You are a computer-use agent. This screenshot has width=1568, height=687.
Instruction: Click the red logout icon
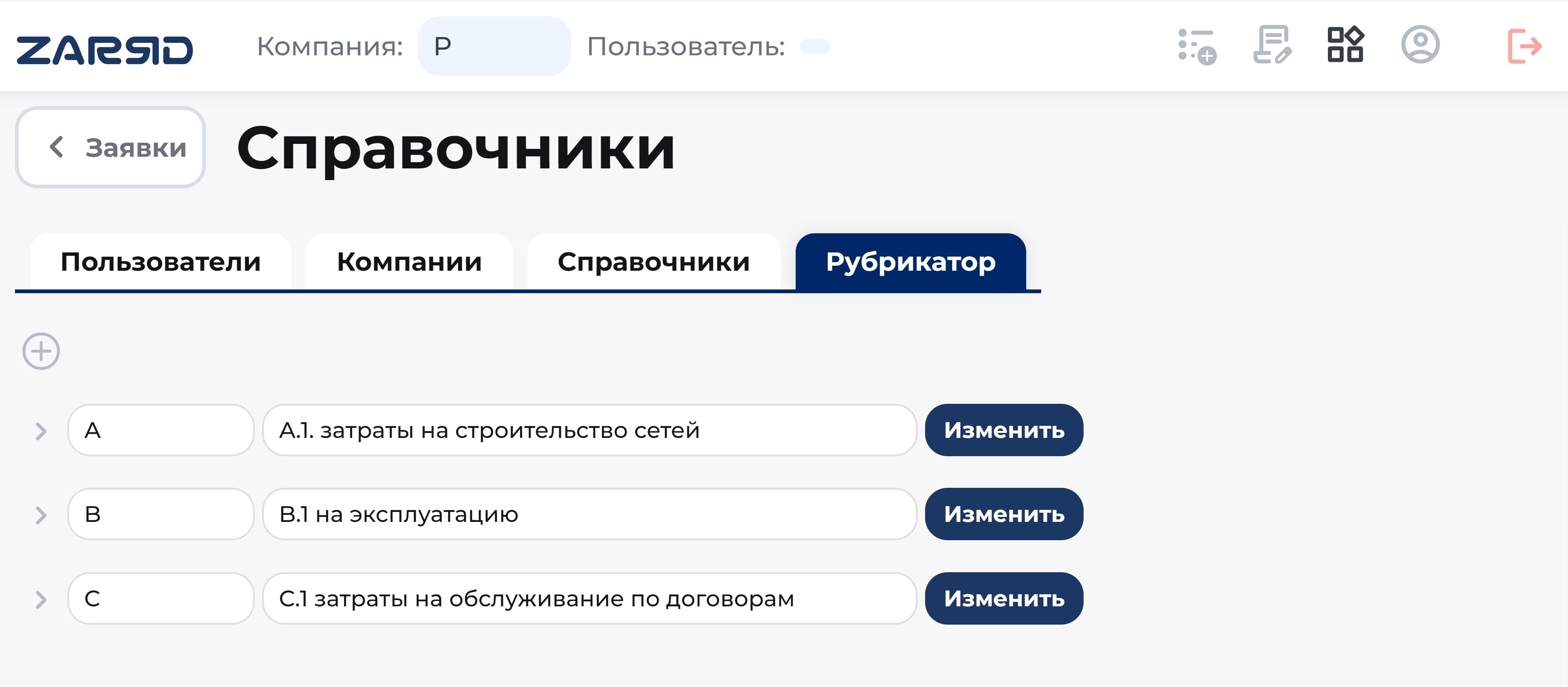(1525, 46)
